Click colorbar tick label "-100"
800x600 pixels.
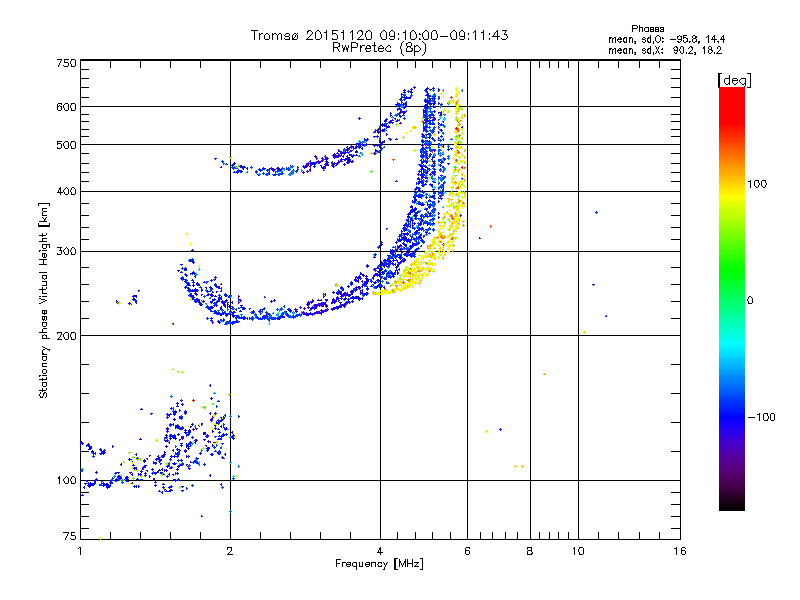[x=761, y=417]
